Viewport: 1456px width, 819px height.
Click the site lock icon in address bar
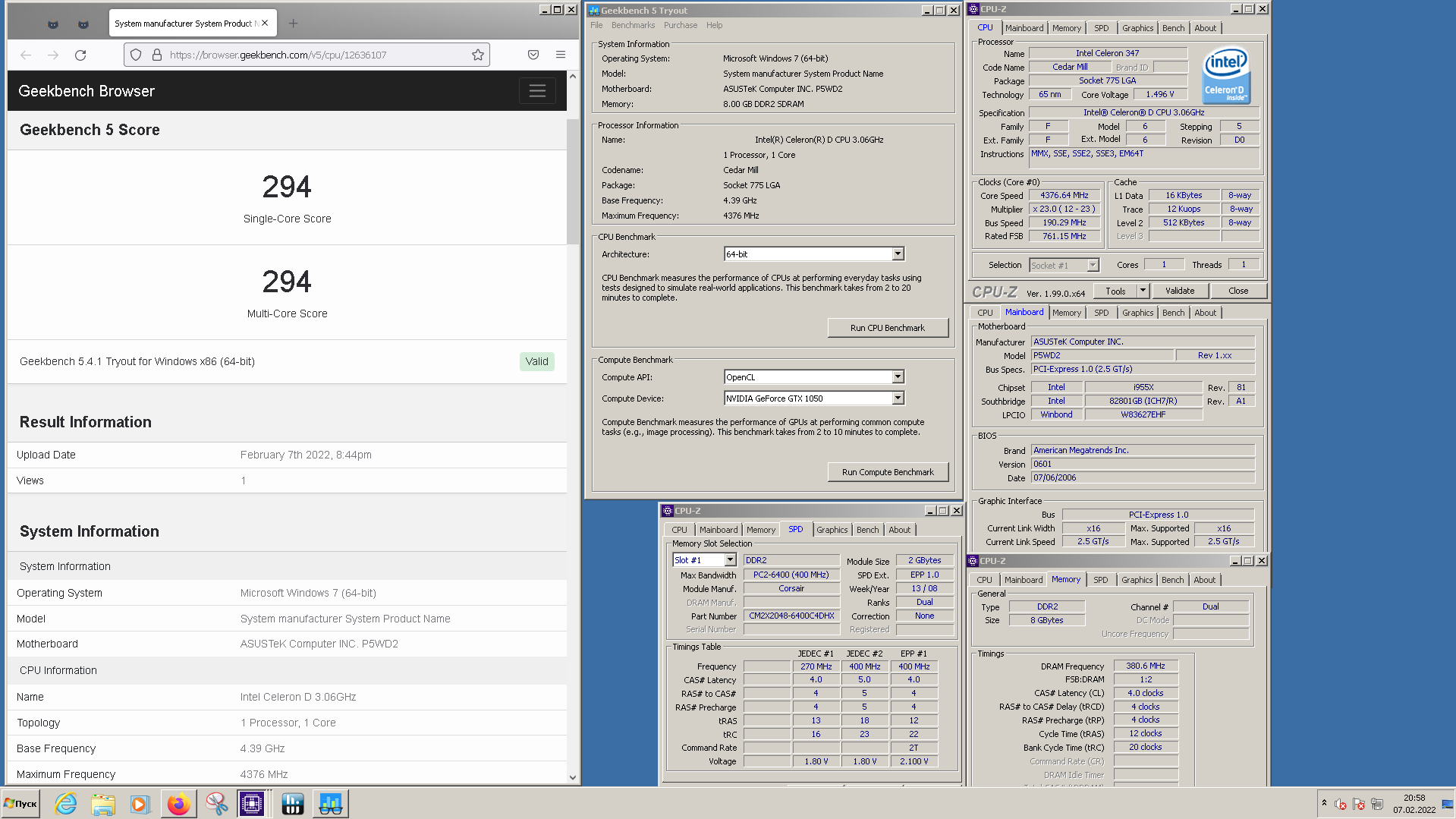tap(156, 55)
